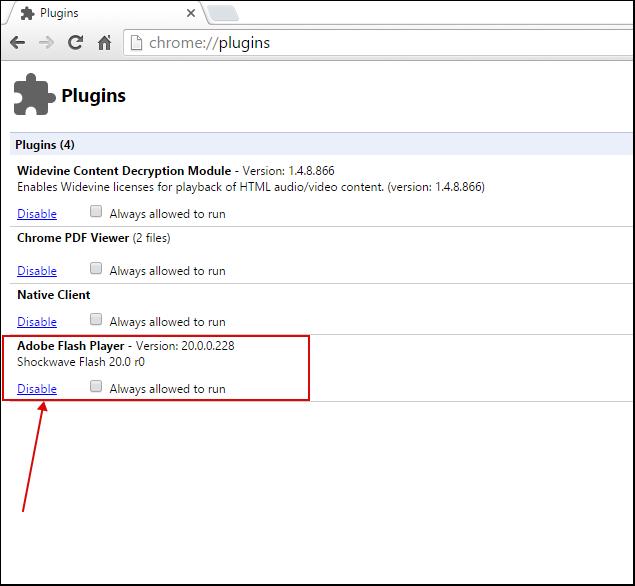The width and height of the screenshot is (635, 586).
Task: Click the puzzle piece icon in tab
Action: [27, 13]
